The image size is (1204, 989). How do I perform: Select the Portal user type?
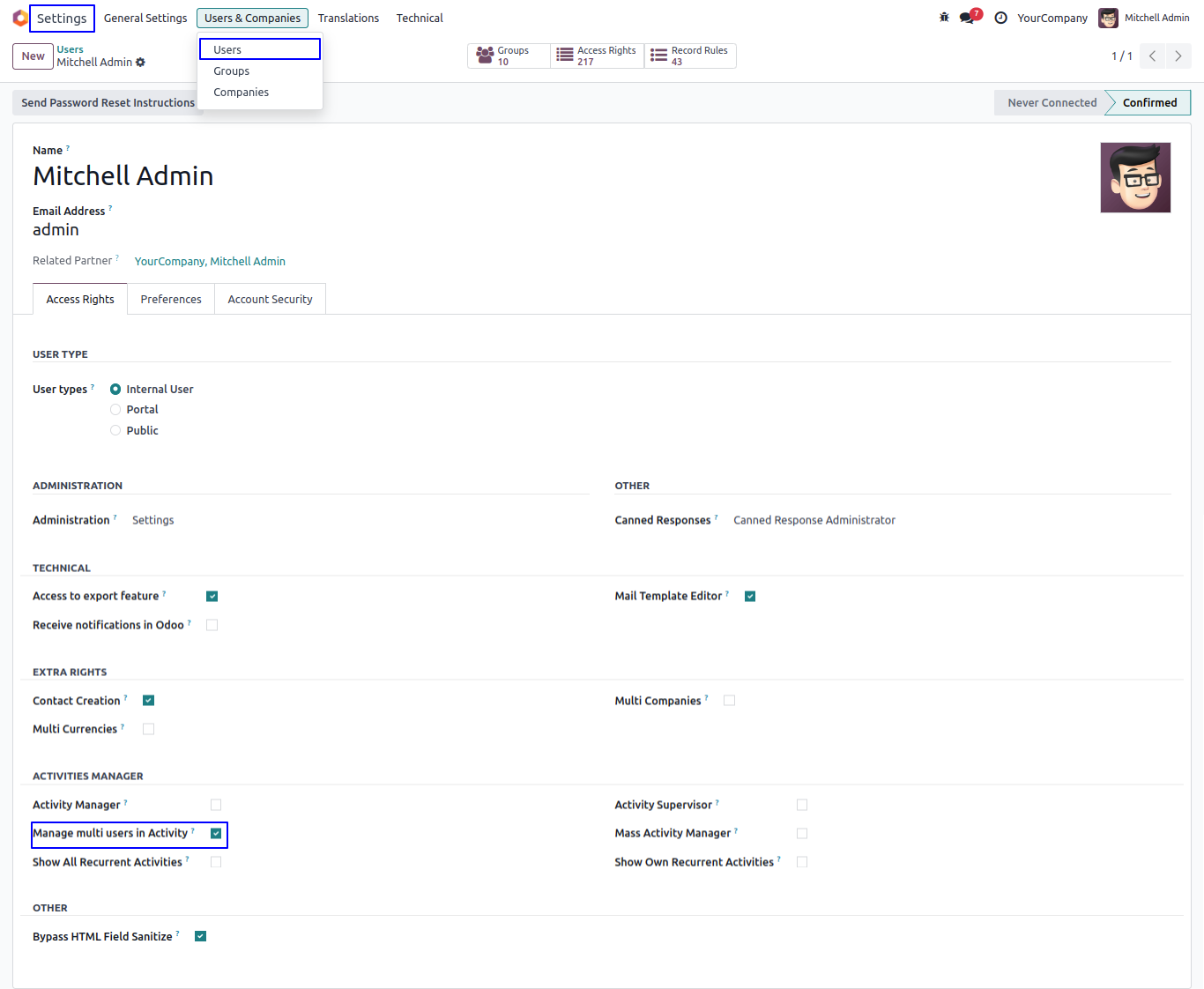[115, 410]
